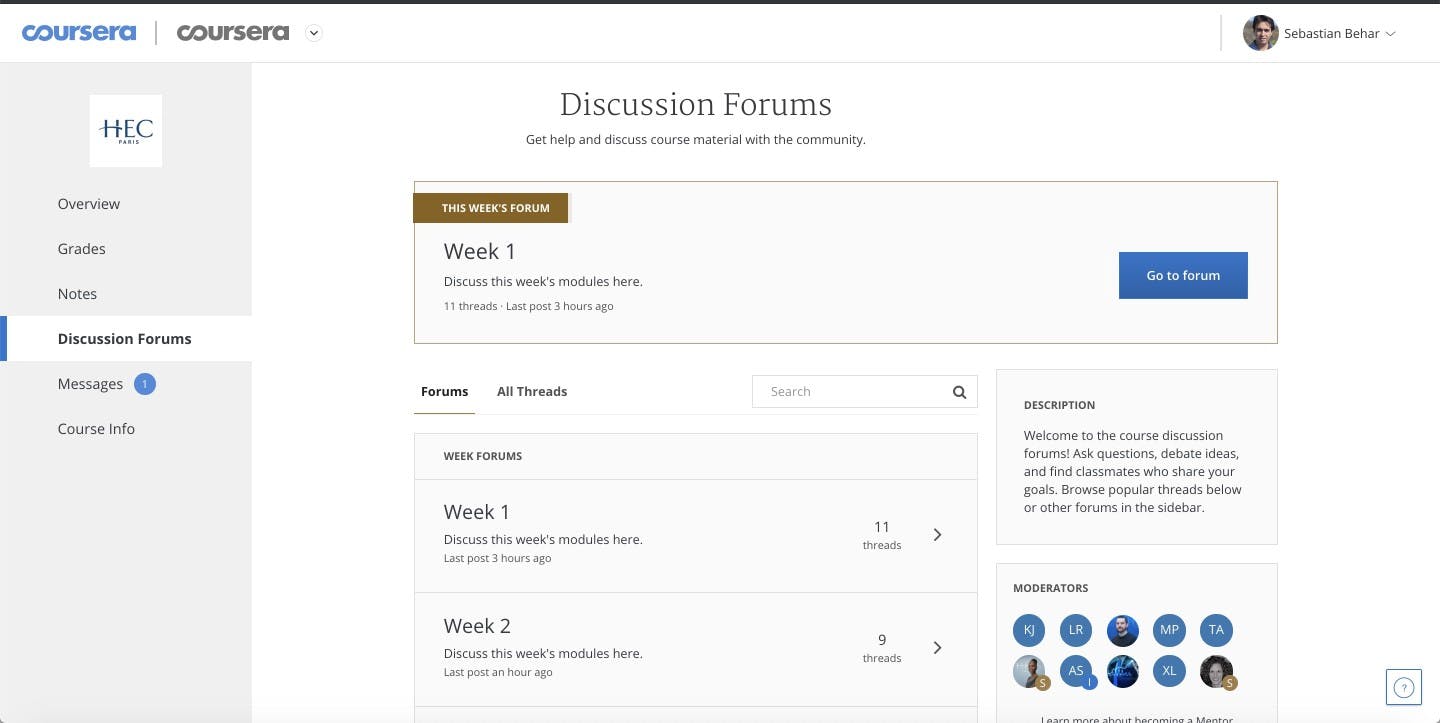Select Discussion Forums in the sidebar
Viewport: 1440px width, 723px height.
[125, 339]
